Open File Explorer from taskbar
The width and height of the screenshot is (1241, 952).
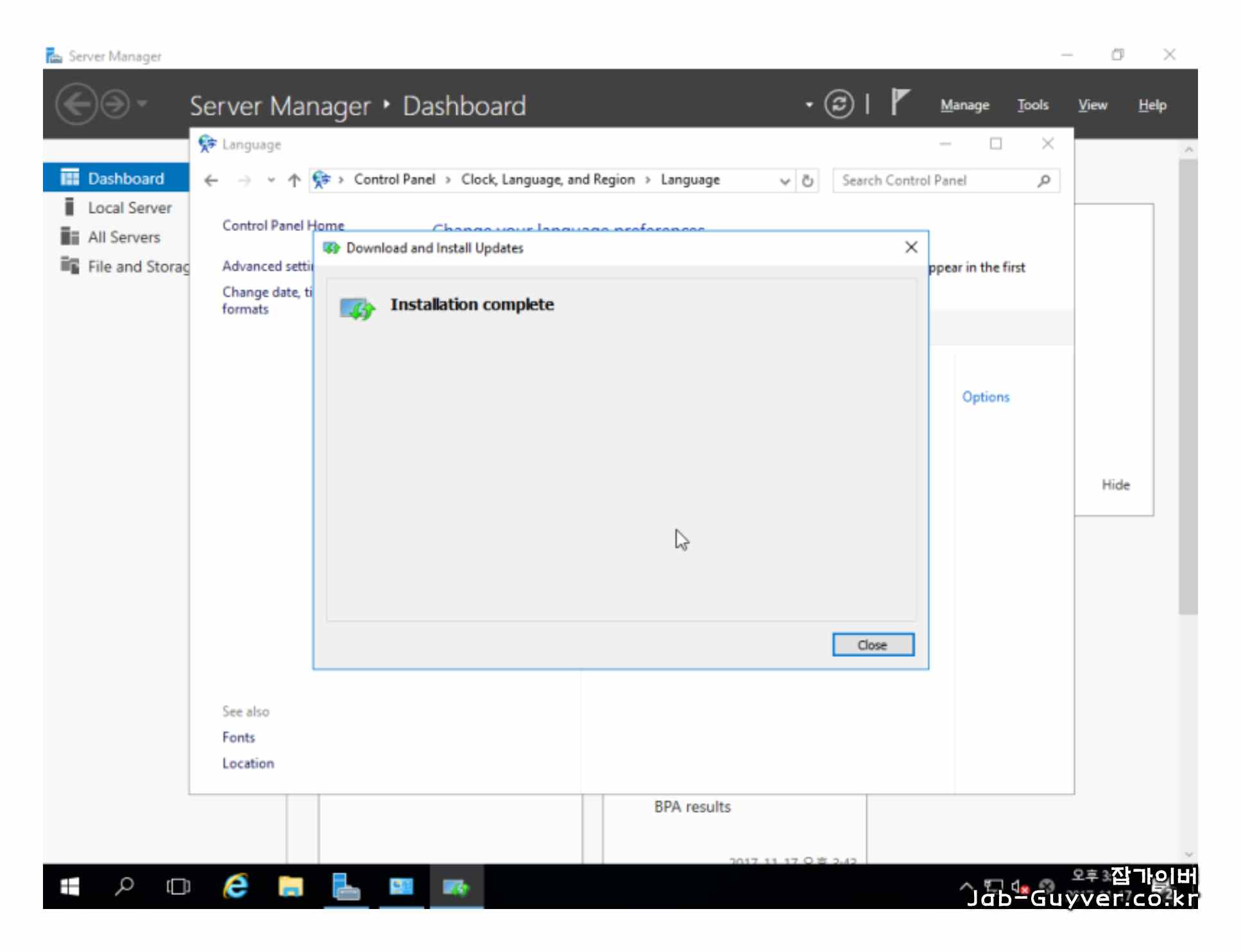(290, 887)
